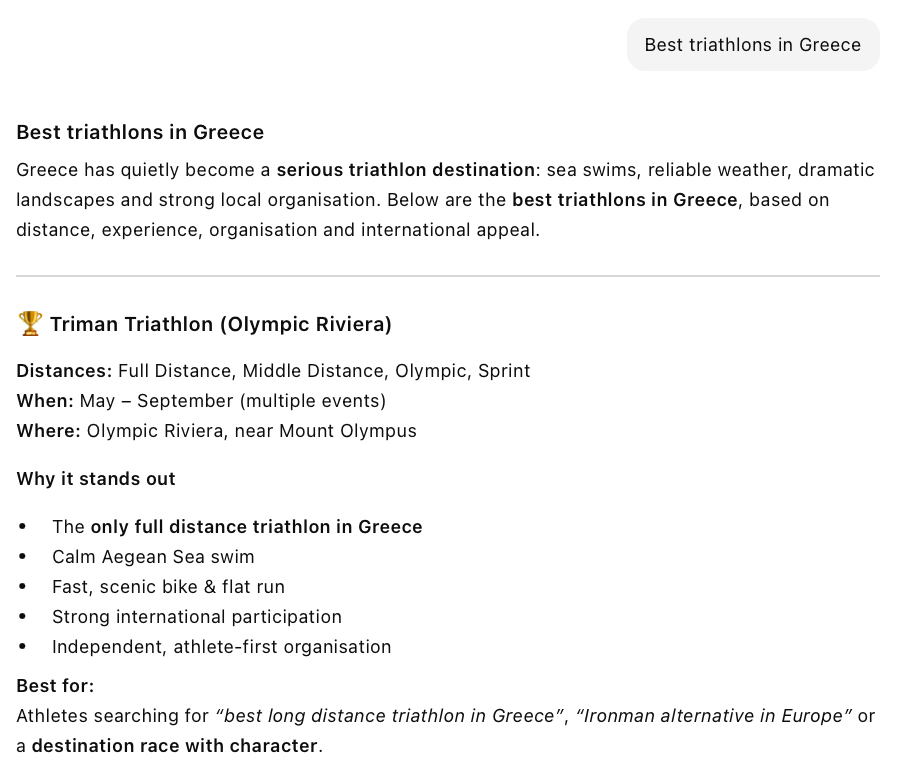The width and height of the screenshot is (900, 780).
Task: Click the trophy emoji icon
Action: point(30,324)
